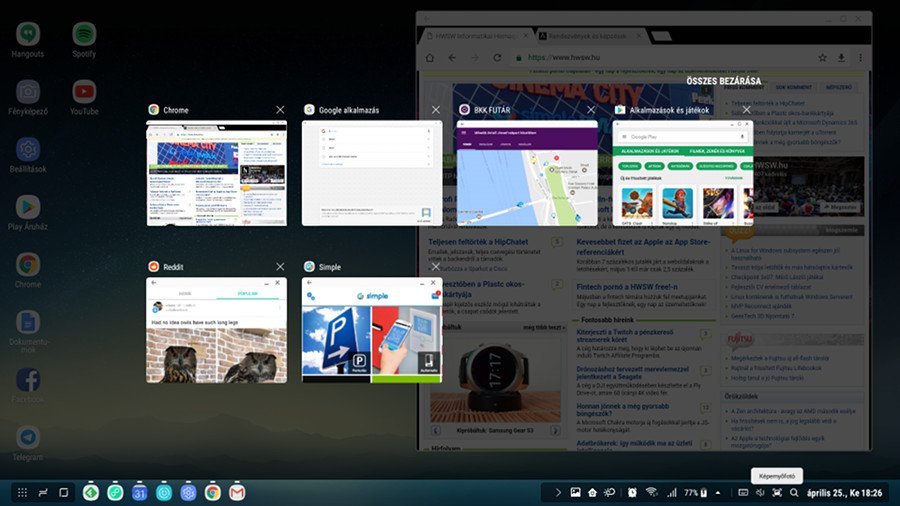900x506 pixels.
Task: Close the Chrome recent app card
Action: coord(280,110)
